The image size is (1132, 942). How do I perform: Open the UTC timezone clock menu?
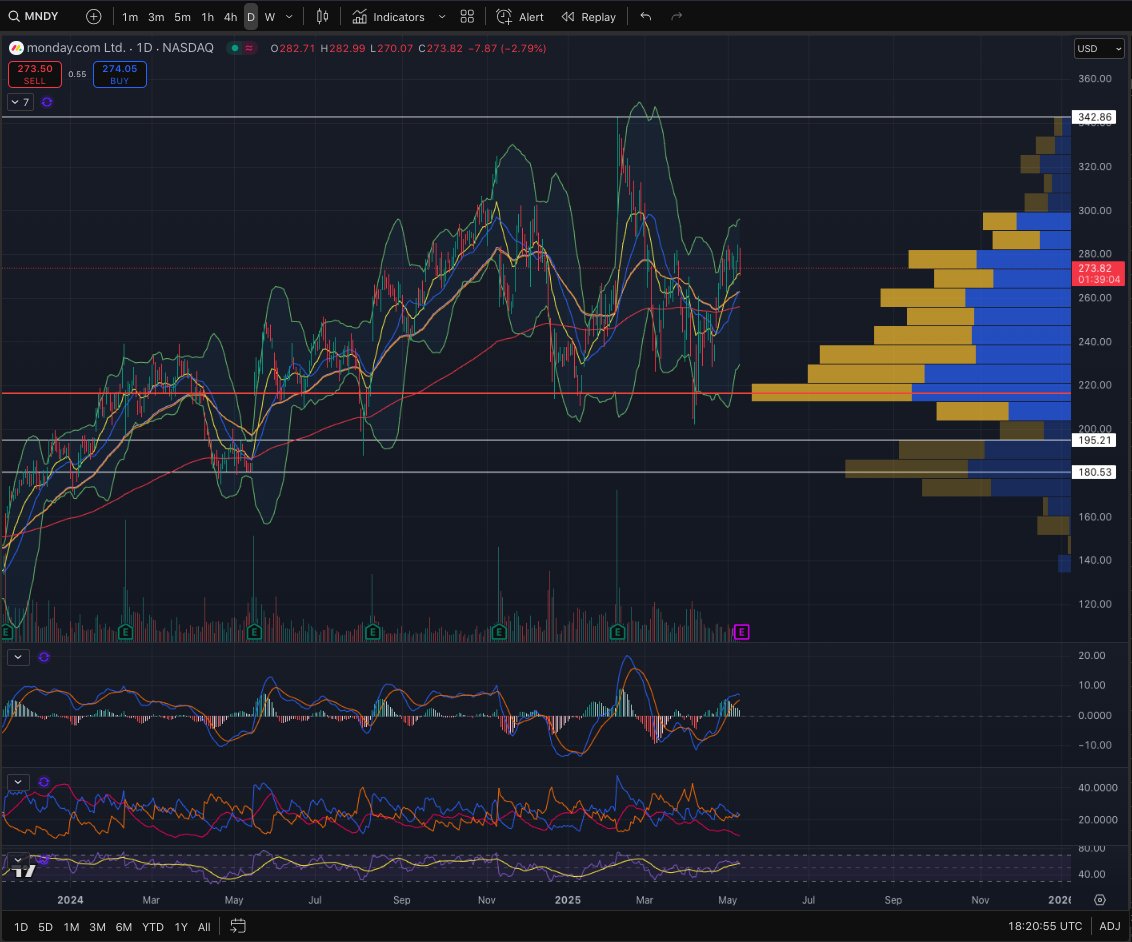tap(1045, 926)
